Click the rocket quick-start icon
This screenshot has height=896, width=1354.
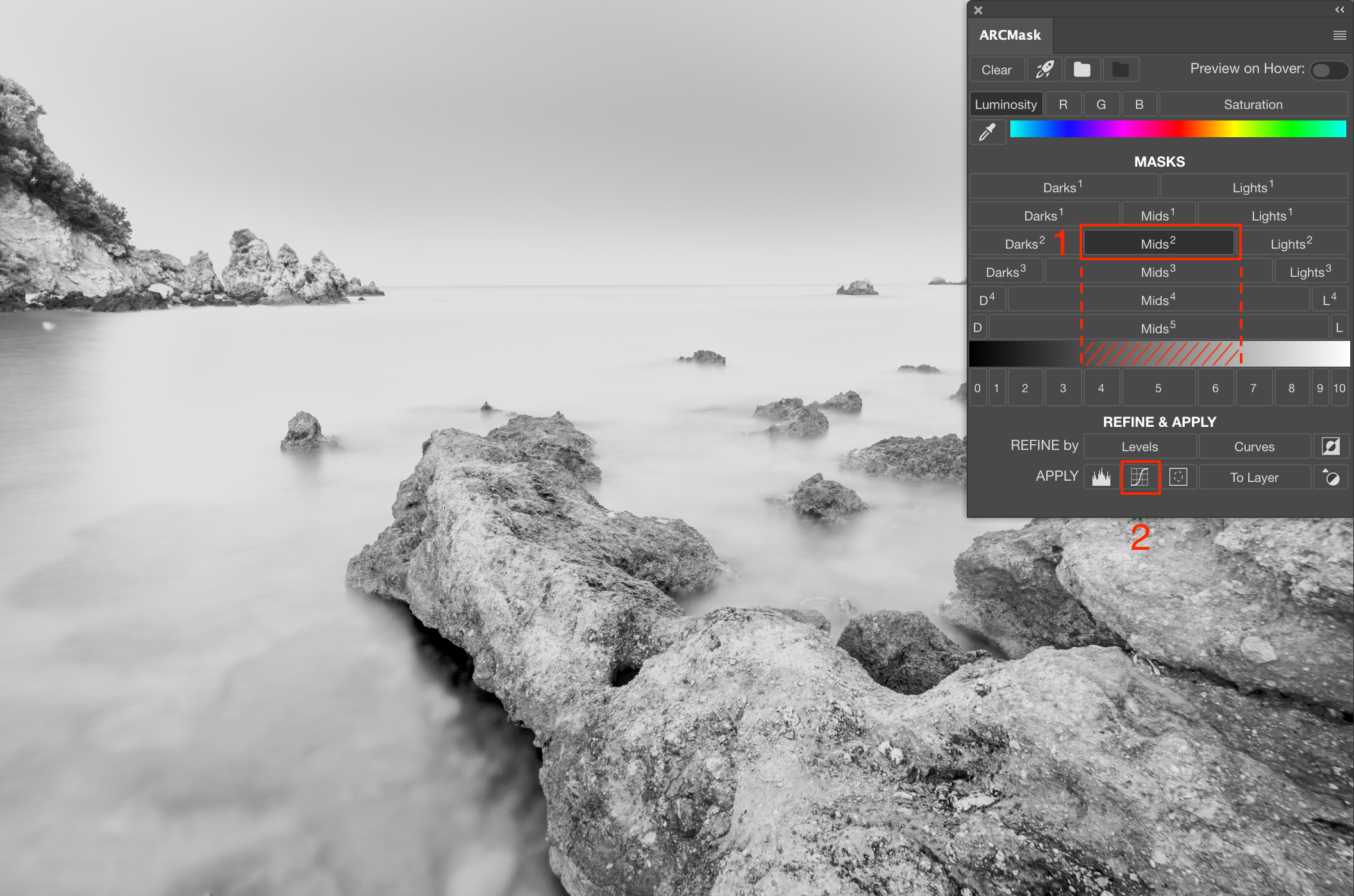[x=1045, y=69]
